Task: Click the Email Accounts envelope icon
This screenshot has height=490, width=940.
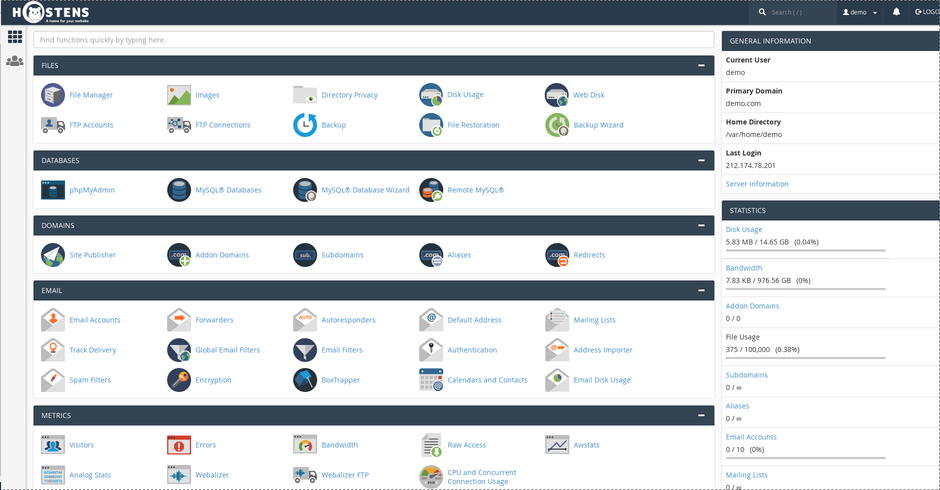Action: click(x=53, y=320)
